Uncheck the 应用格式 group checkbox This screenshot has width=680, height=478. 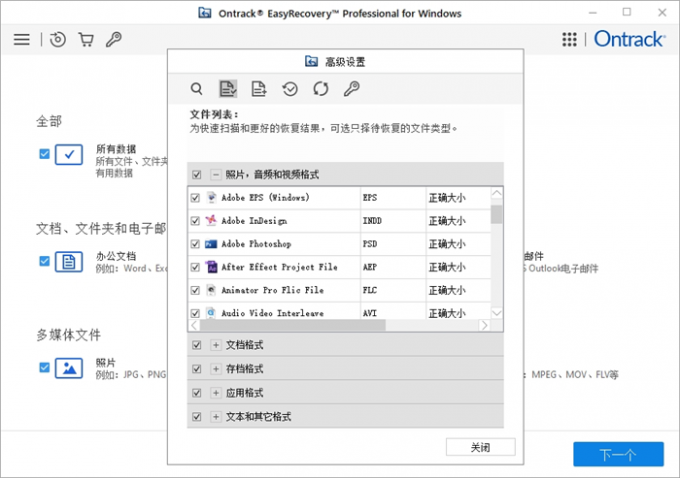coord(196,393)
